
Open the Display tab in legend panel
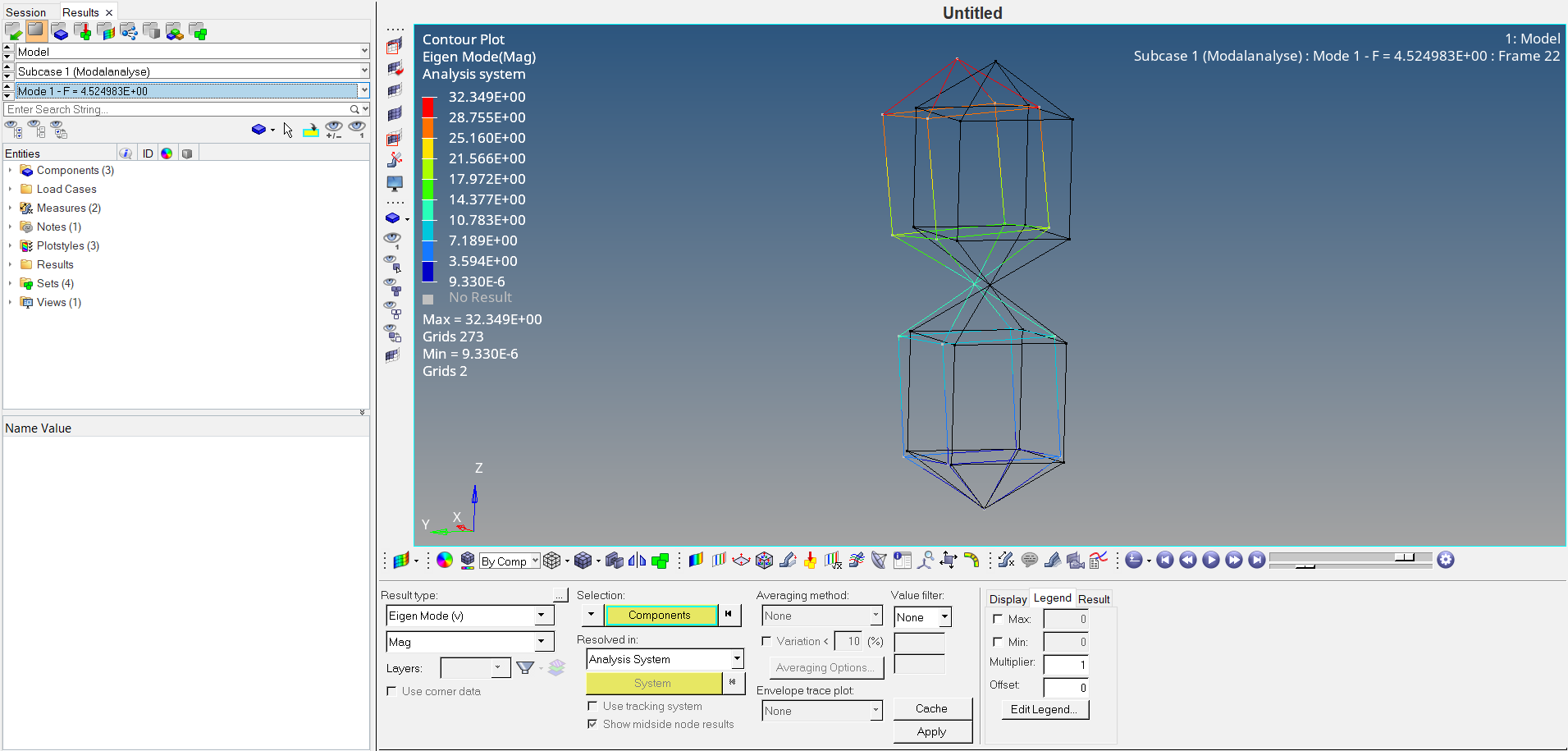(x=1008, y=598)
